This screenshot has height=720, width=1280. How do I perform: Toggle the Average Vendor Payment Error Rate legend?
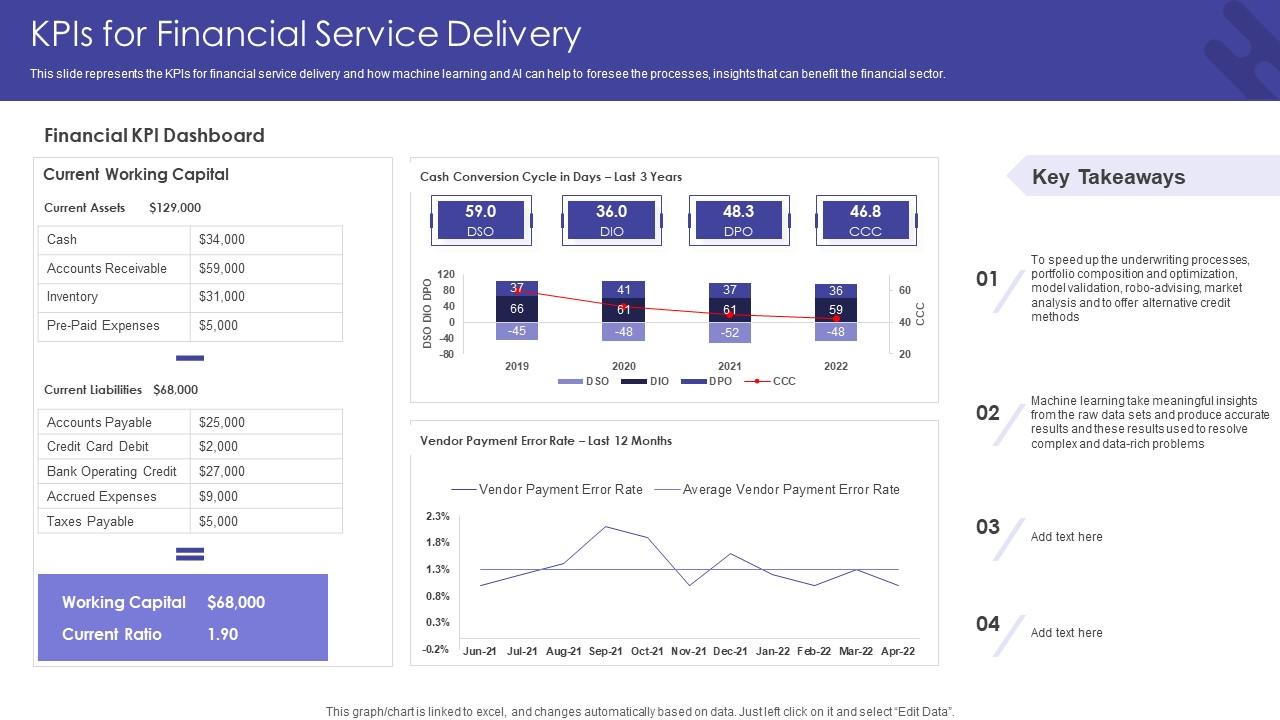coord(791,489)
